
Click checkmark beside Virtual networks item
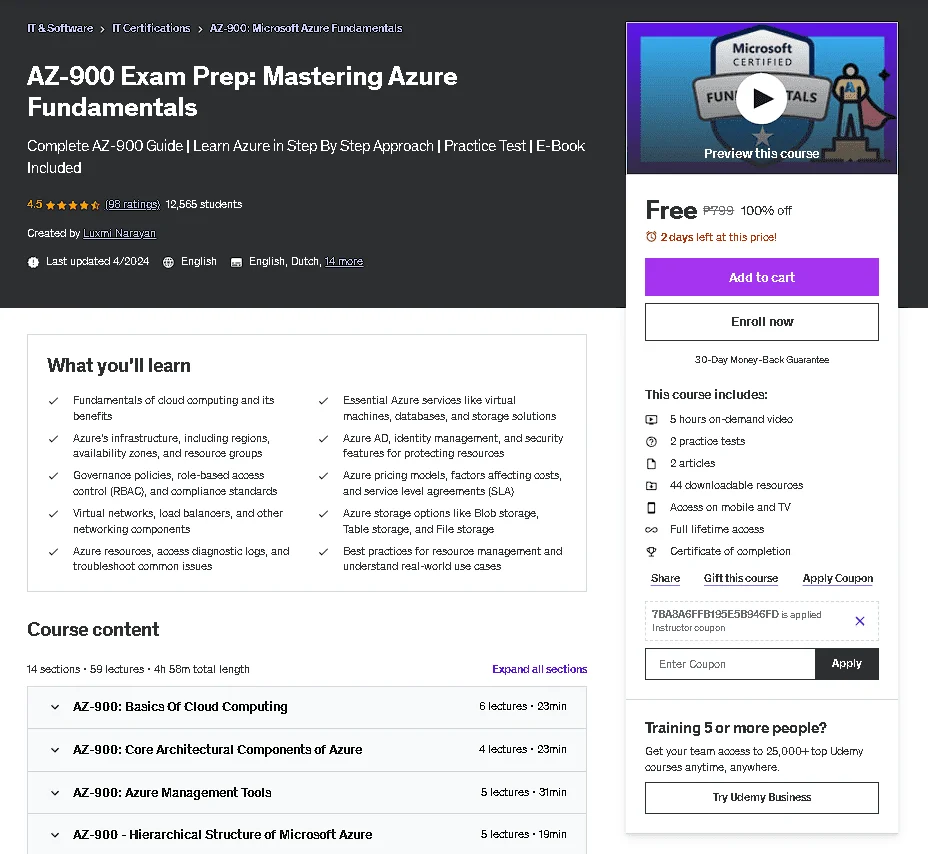tap(53, 514)
